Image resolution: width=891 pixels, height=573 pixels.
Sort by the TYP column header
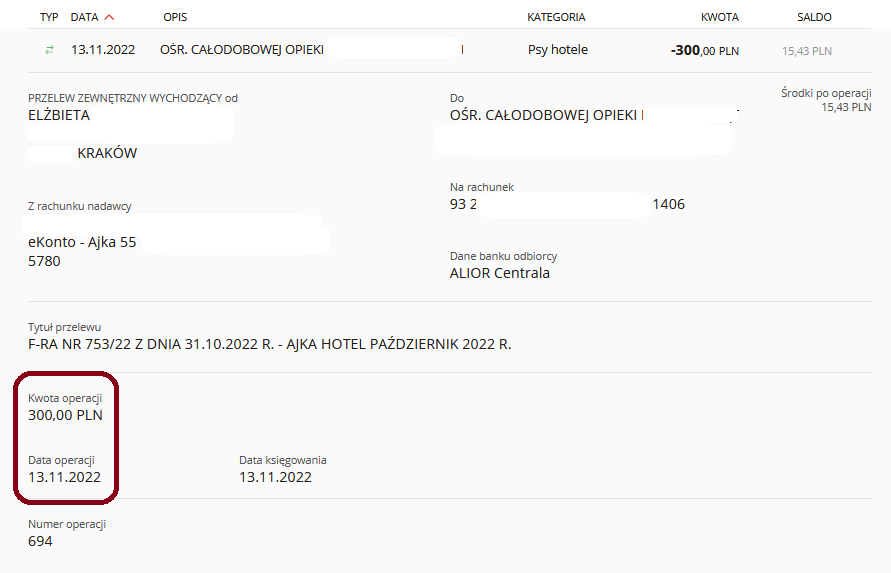[x=49, y=17]
